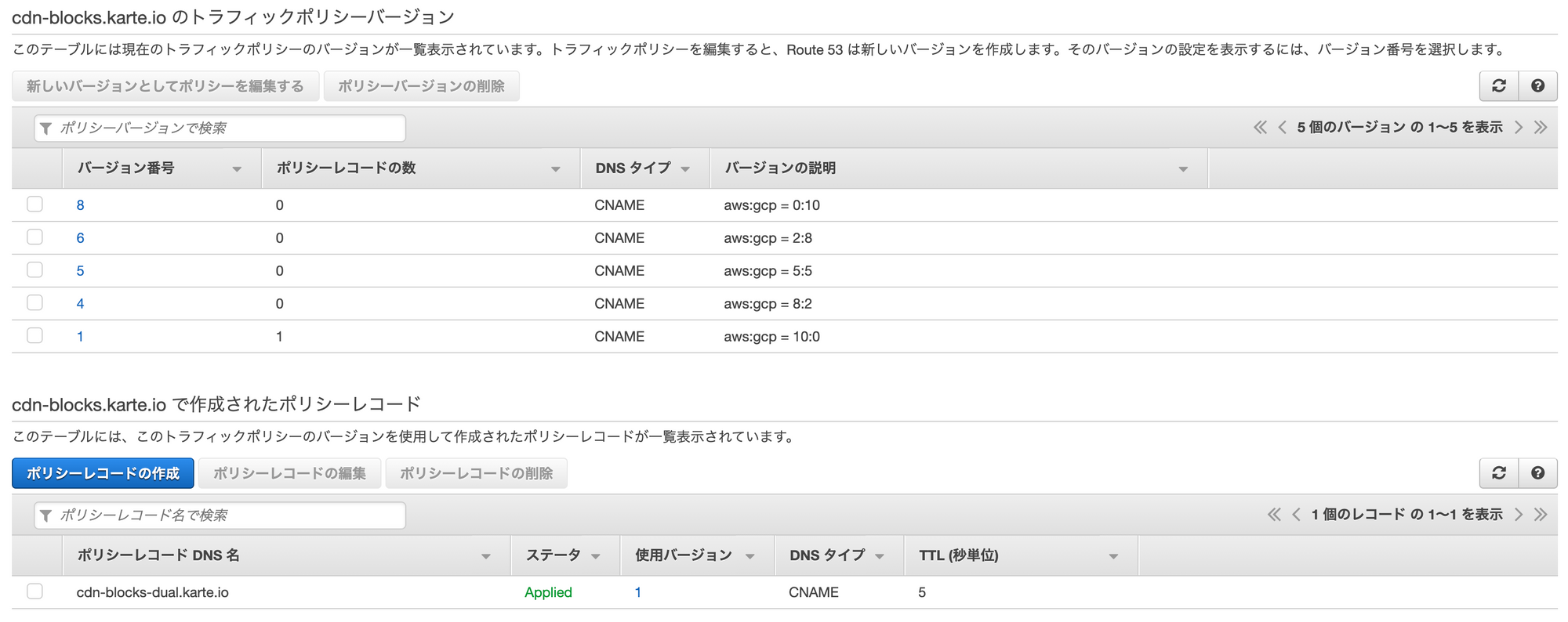Screen dimensions: 1568x622
Task: Expand the バージョンの説明 column dropdown
Action: pos(1183,169)
